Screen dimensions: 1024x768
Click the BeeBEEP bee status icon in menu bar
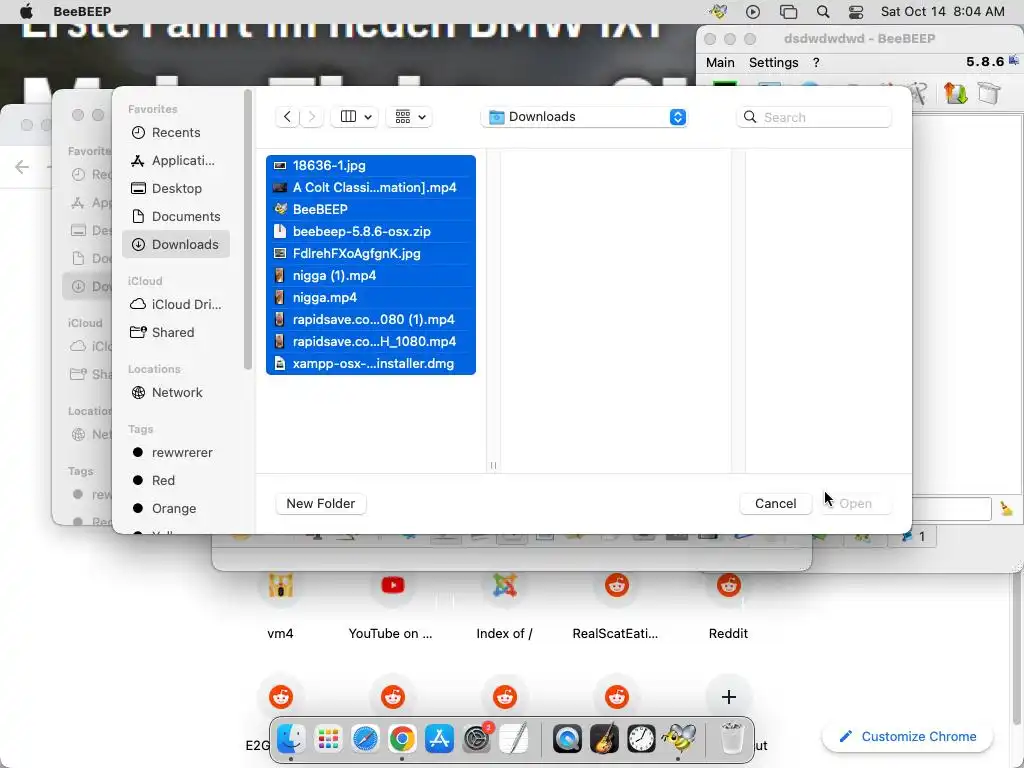(x=718, y=11)
